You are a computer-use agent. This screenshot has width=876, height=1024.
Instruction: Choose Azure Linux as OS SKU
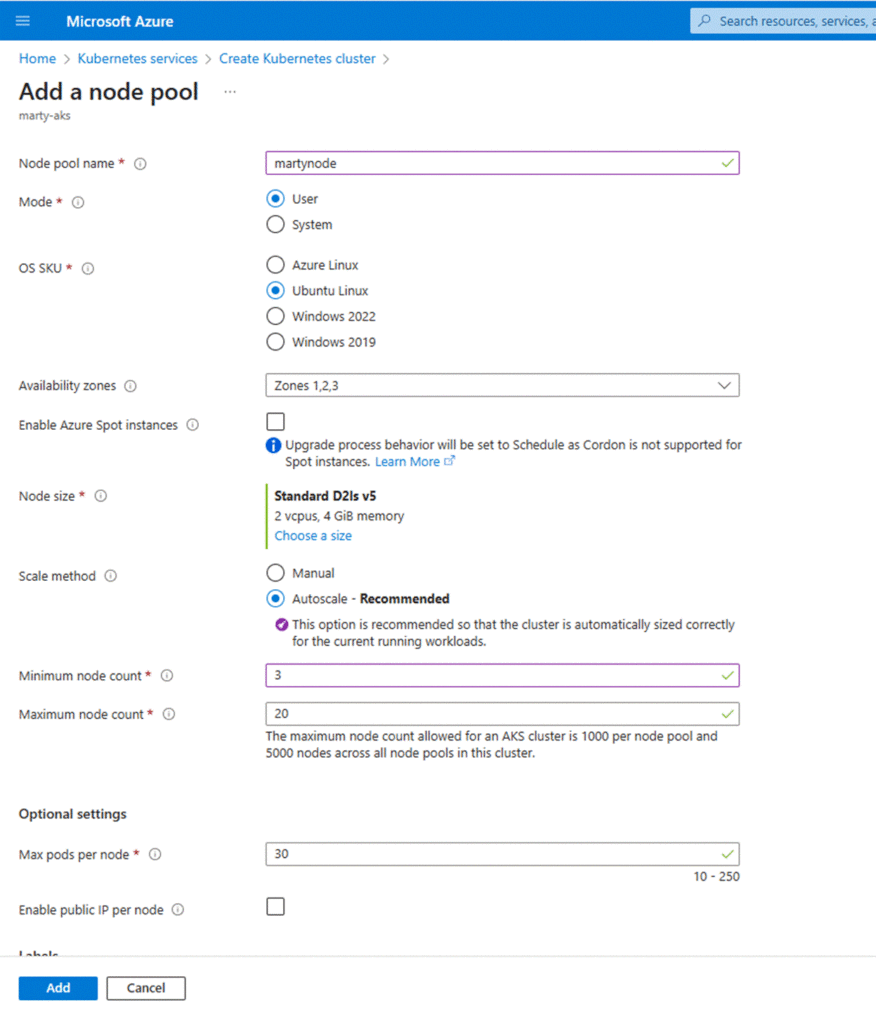[276, 265]
